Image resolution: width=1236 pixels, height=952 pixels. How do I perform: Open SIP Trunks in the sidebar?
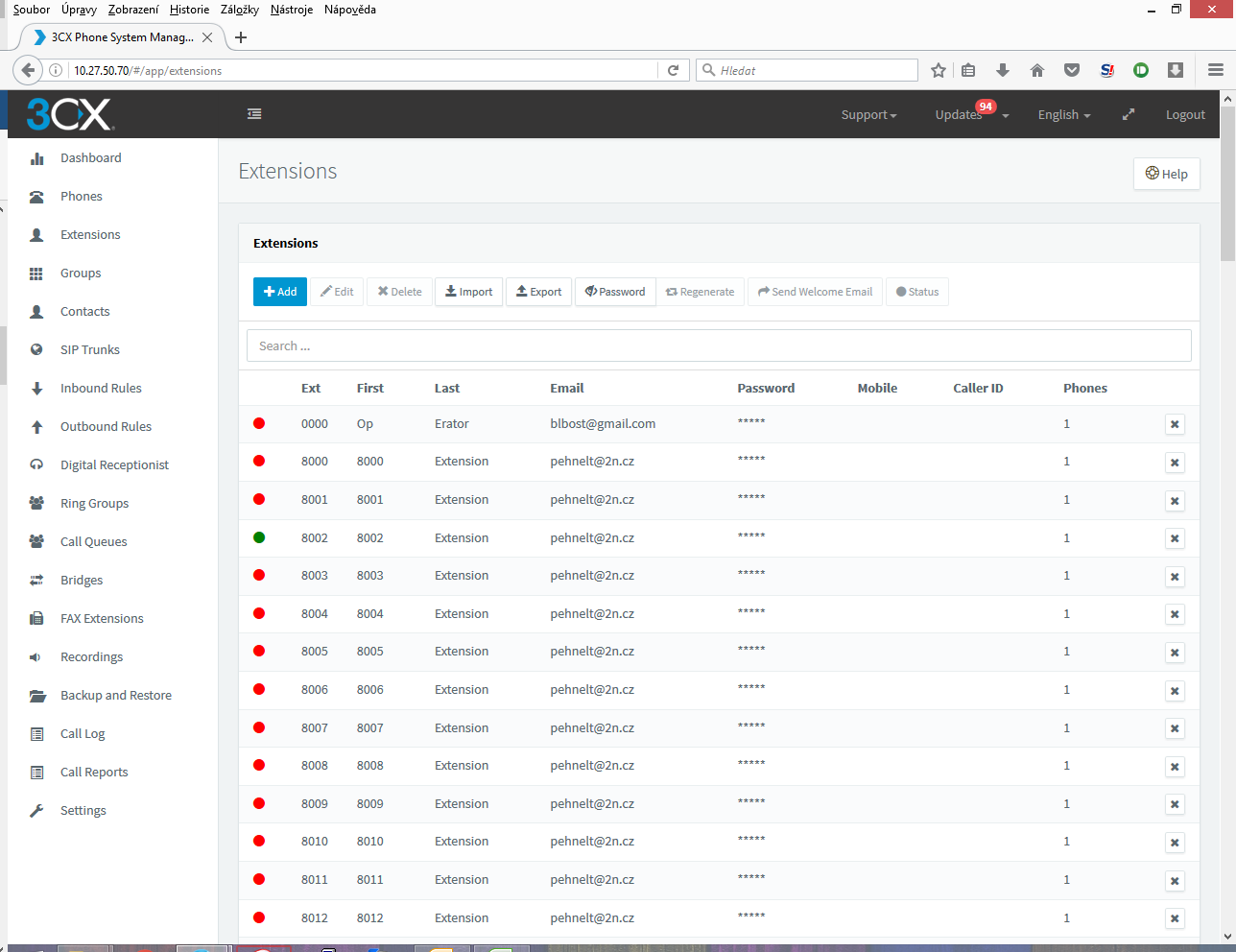(x=90, y=350)
